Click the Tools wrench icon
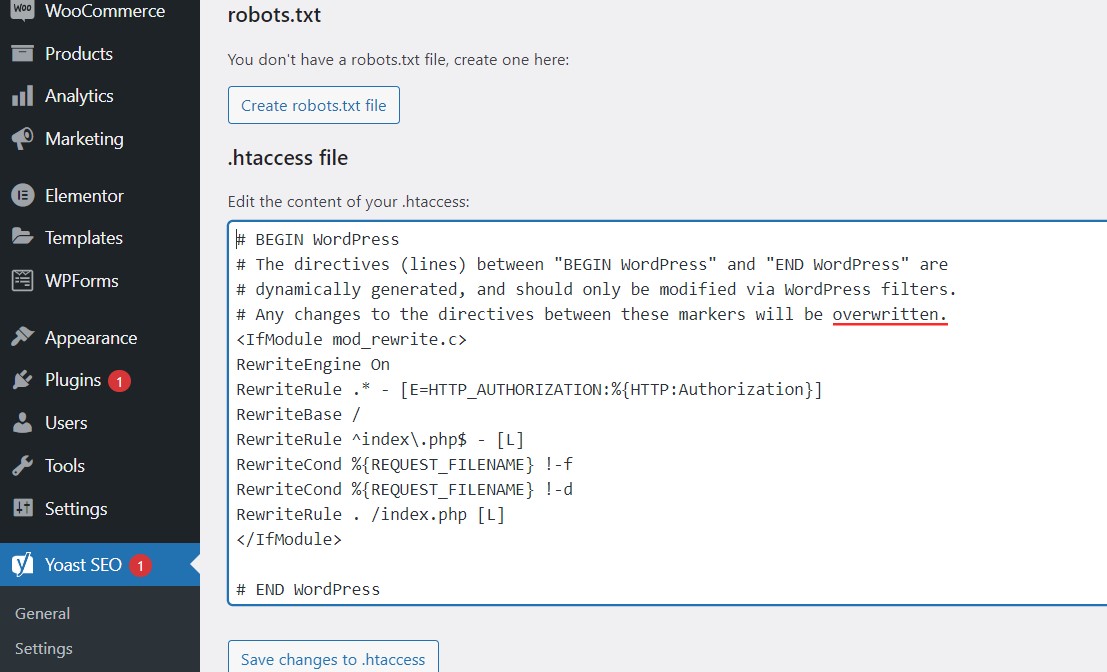Image resolution: width=1107 pixels, height=672 pixels. coord(23,466)
